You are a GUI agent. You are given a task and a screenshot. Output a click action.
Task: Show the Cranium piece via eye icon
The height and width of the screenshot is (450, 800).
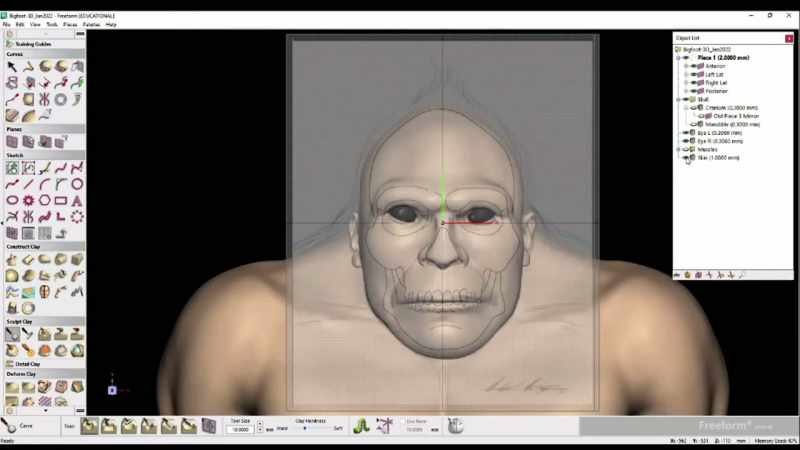693,108
